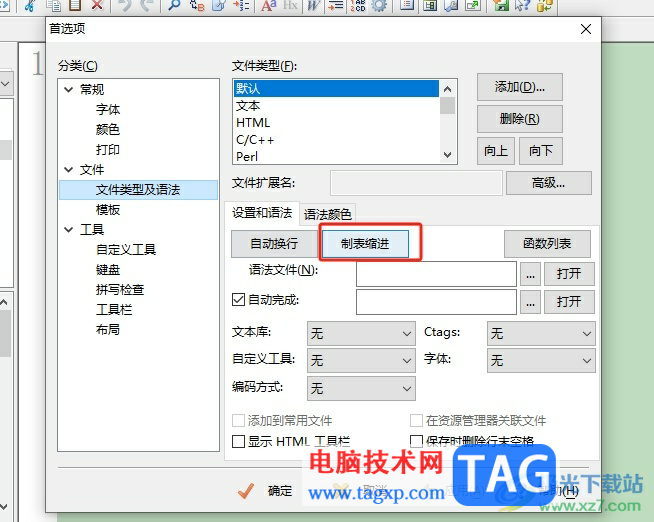This screenshot has width=654, height=522.
Task: Select 文本 in the file type list
Action: [336, 106]
